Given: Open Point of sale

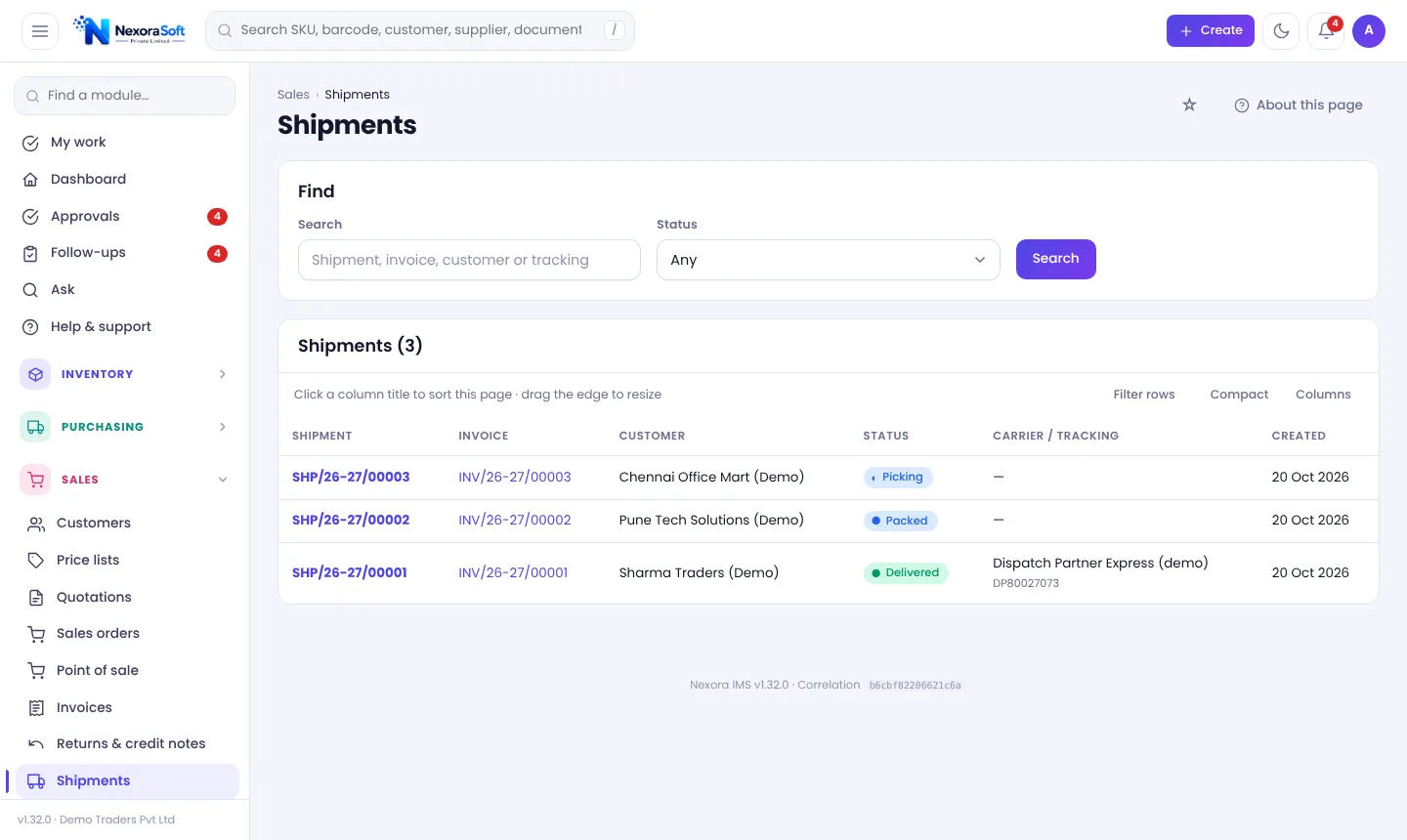Looking at the screenshot, I should tap(127, 671).
